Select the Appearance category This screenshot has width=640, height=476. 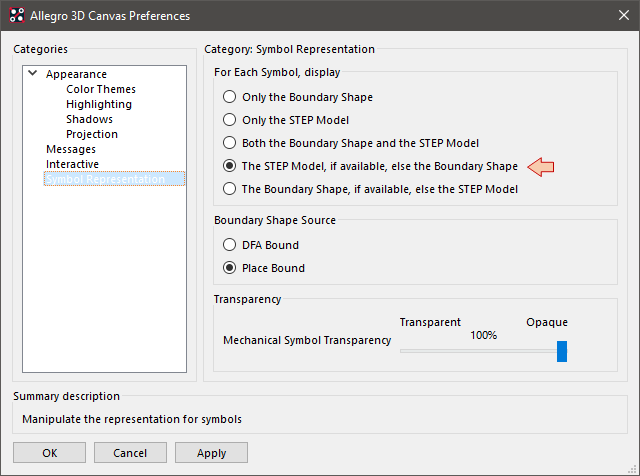[76, 74]
